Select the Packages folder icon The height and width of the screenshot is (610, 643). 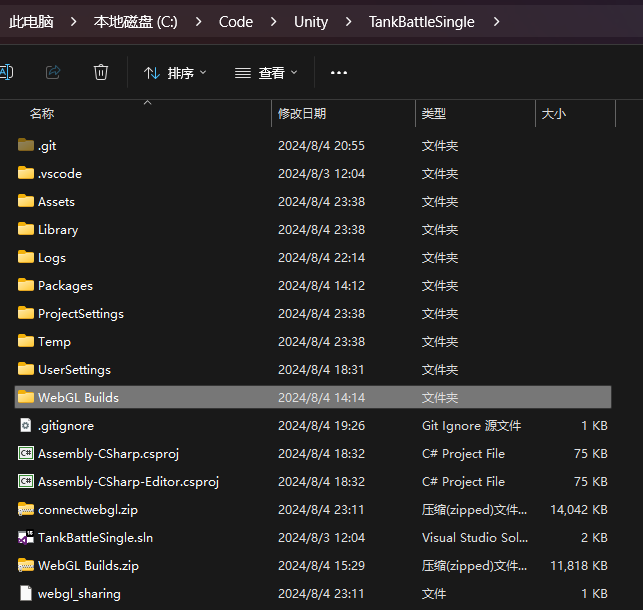(x=26, y=285)
